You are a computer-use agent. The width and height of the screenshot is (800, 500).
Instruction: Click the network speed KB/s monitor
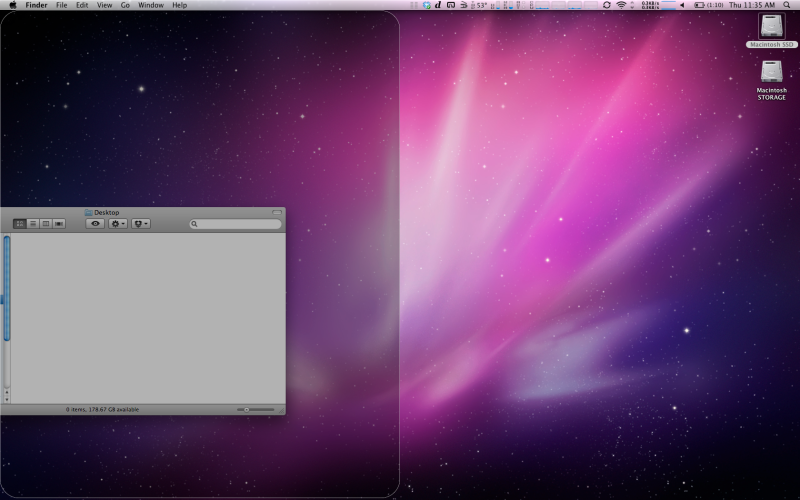pos(651,5)
